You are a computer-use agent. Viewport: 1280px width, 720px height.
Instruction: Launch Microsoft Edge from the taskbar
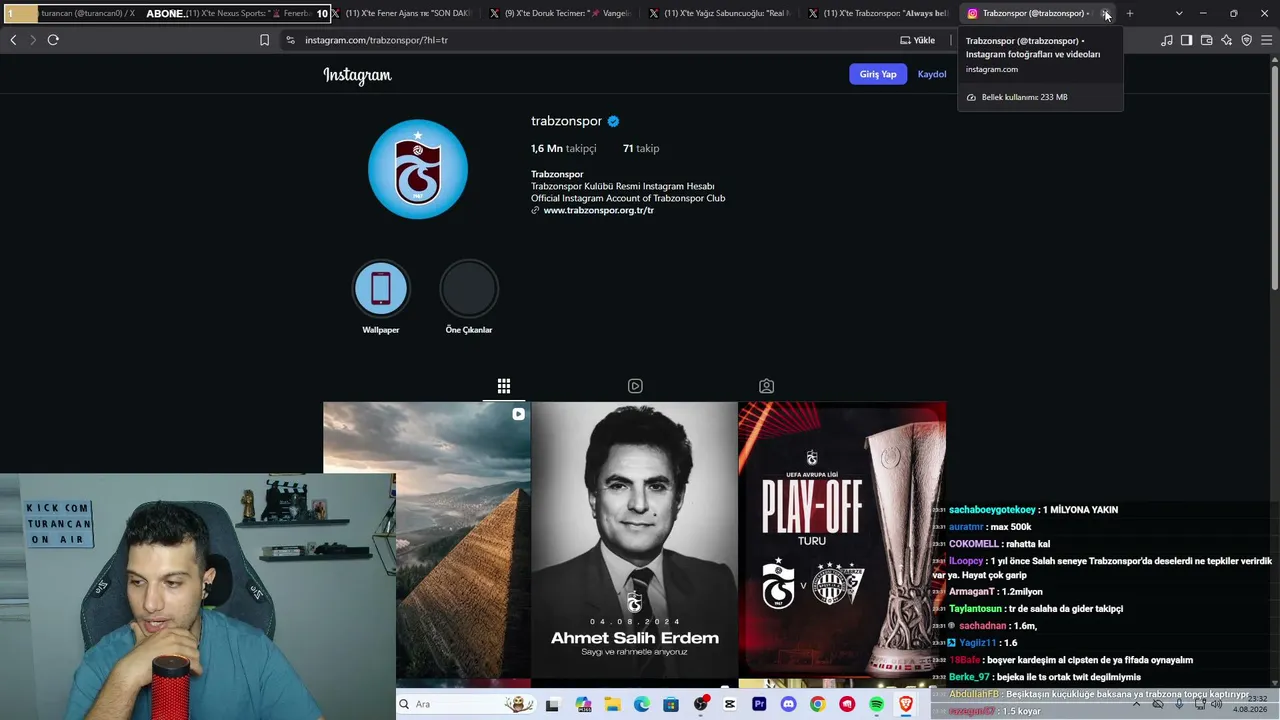(x=642, y=705)
